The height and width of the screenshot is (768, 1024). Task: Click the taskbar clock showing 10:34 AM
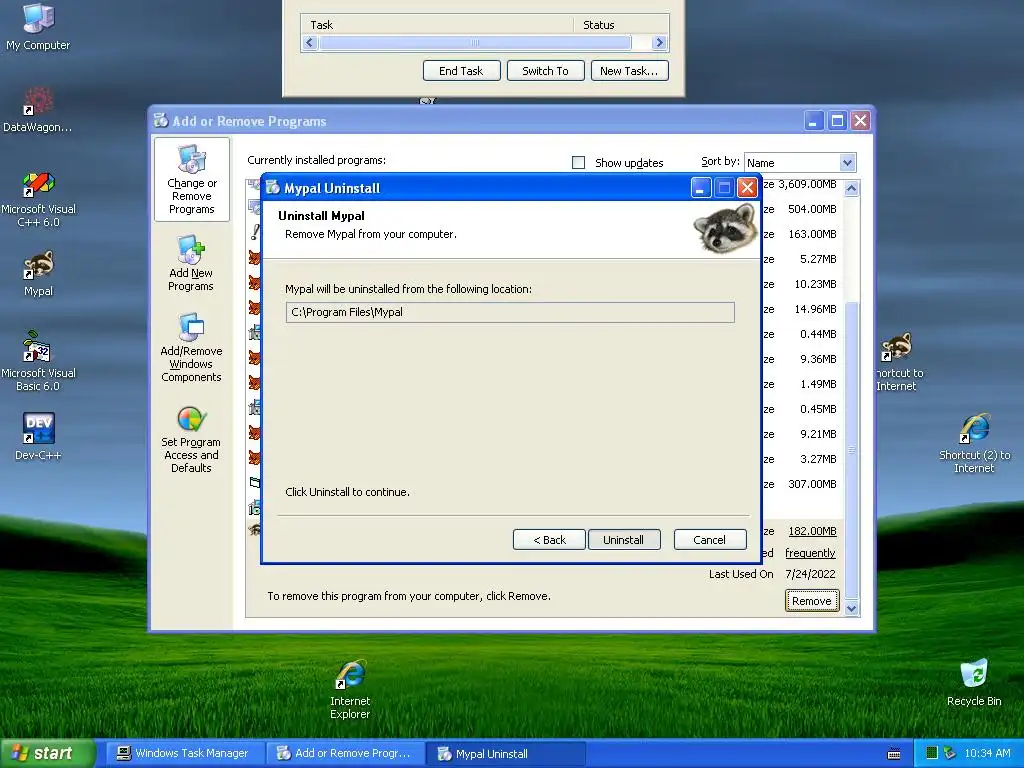pos(987,753)
